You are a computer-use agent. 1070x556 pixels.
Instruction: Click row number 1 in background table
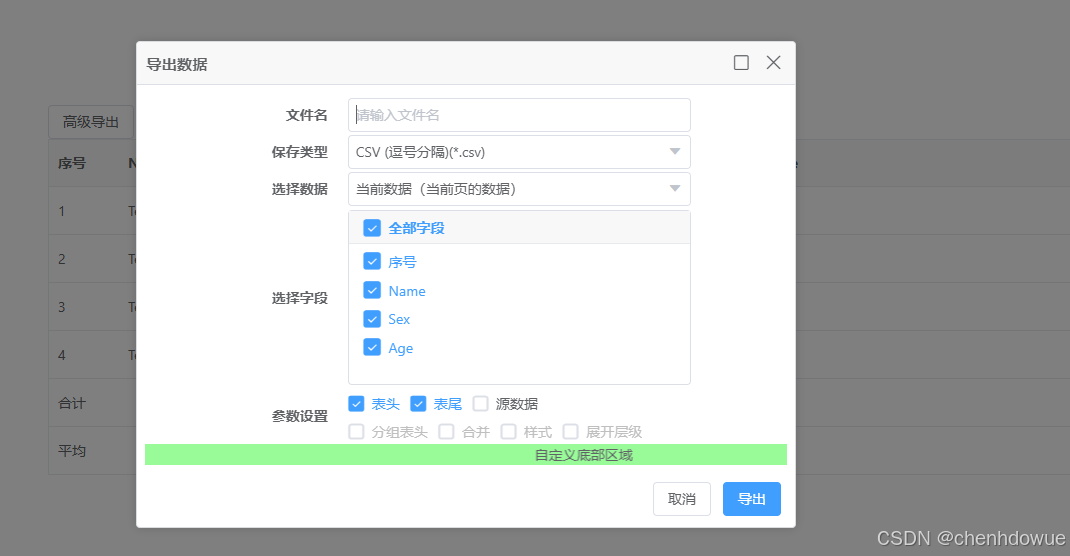click(x=61, y=211)
